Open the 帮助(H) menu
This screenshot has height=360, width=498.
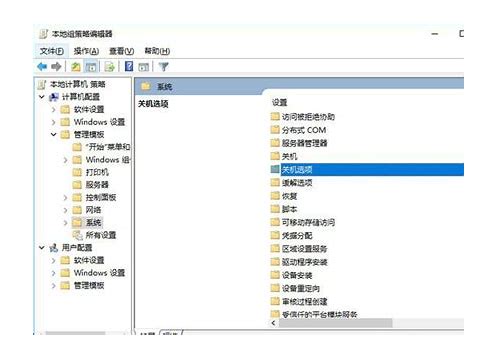point(157,51)
